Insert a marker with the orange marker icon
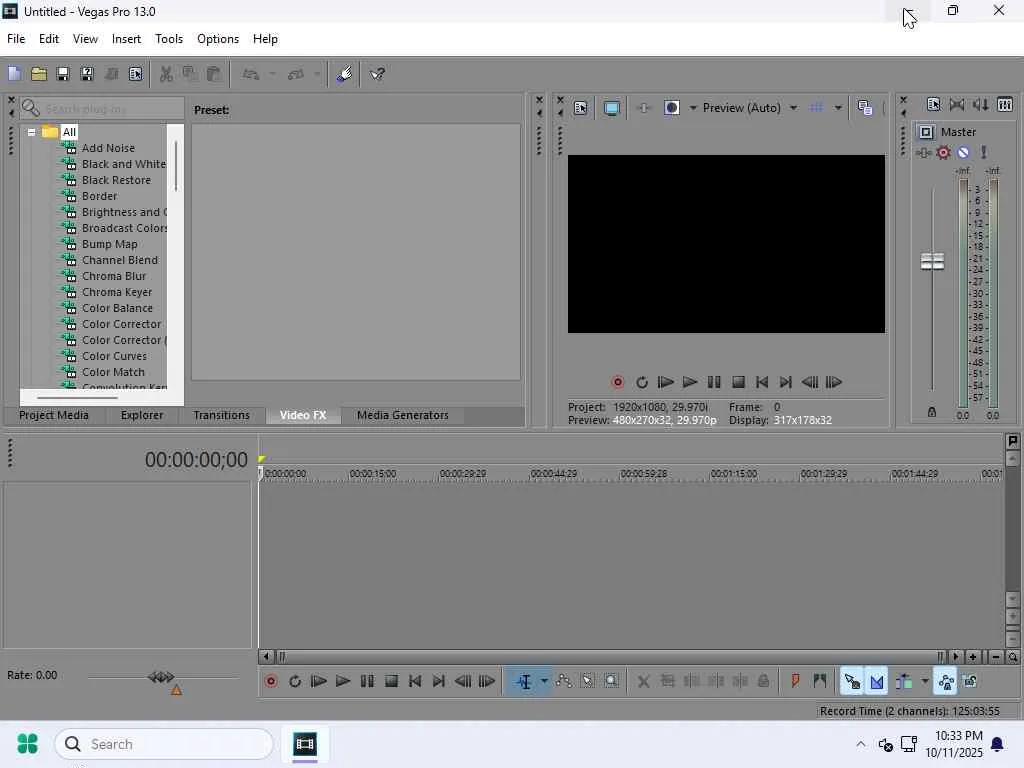 pyautogui.click(x=795, y=682)
